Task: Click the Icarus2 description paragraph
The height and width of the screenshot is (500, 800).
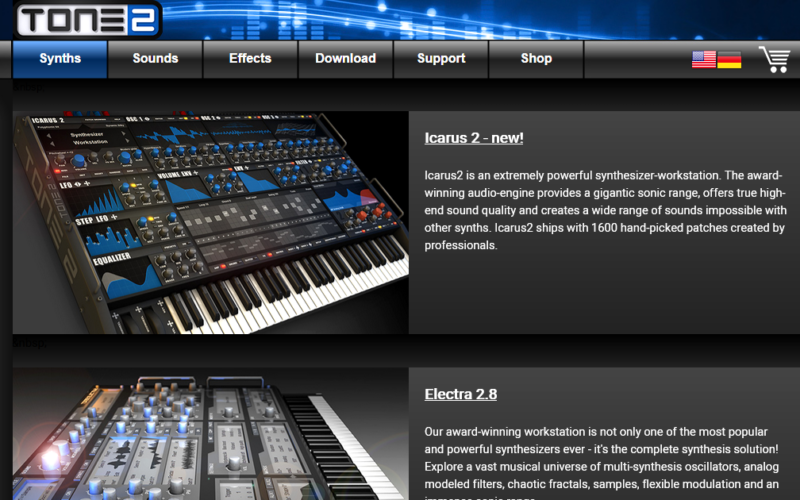Action: click(x=604, y=210)
